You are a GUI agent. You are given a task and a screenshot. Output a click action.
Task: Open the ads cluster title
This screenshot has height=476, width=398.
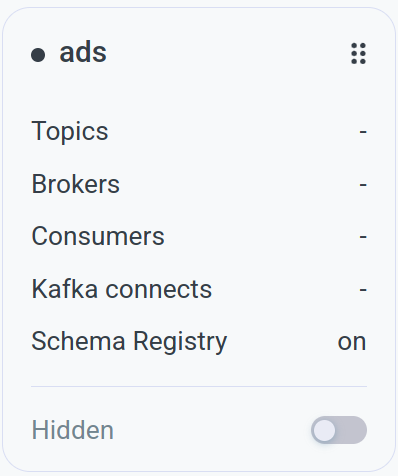[83, 52]
